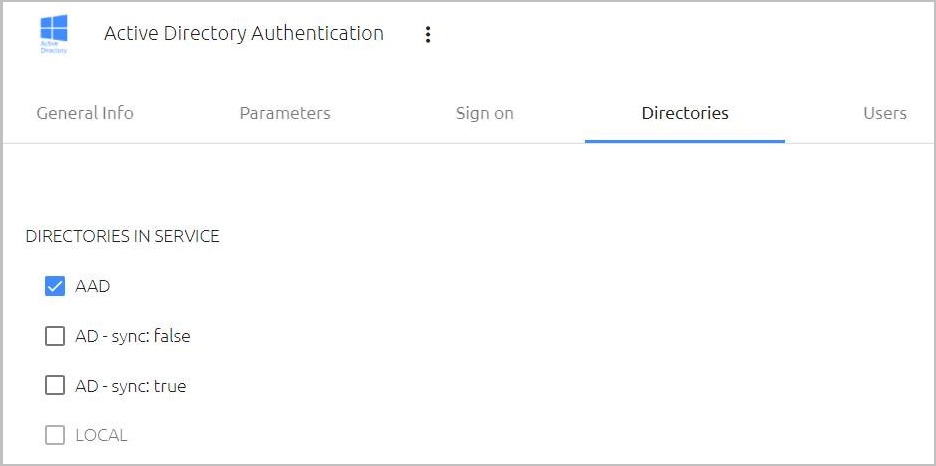Click the AAD label text
936x466 pixels.
click(x=93, y=286)
